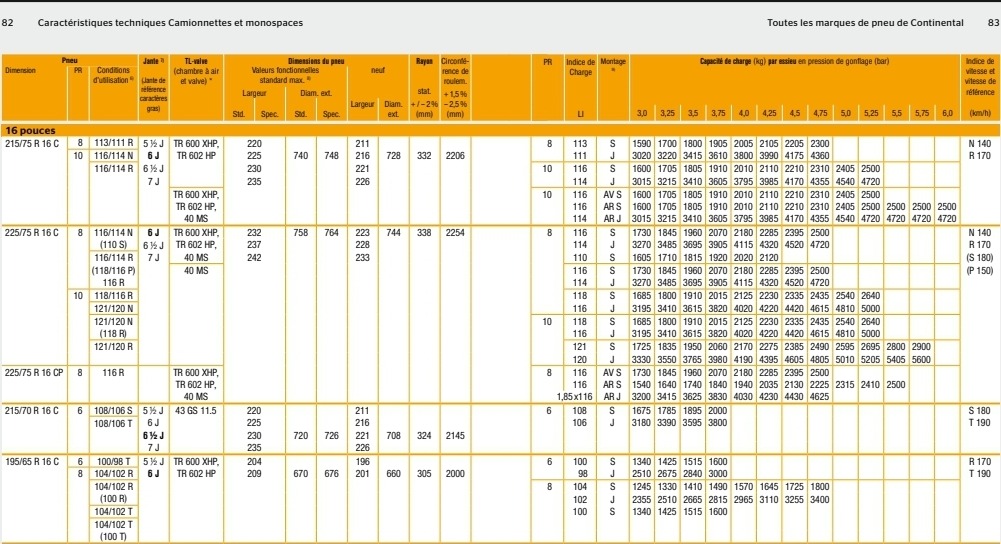Viewport: 1001px width, 544px height.
Task: Click the speed index "(S 180)"
Action: (980, 258)
